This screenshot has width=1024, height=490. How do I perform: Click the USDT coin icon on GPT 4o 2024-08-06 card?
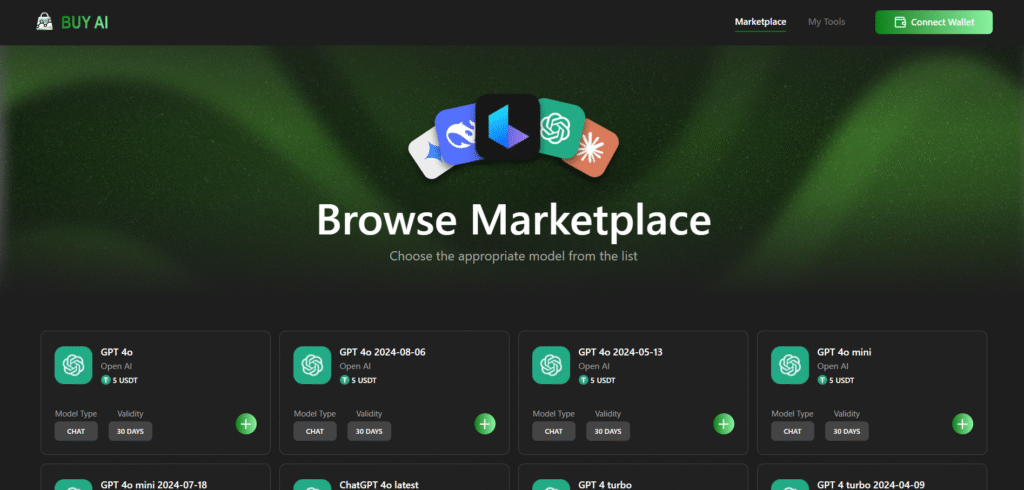(344, 380)
